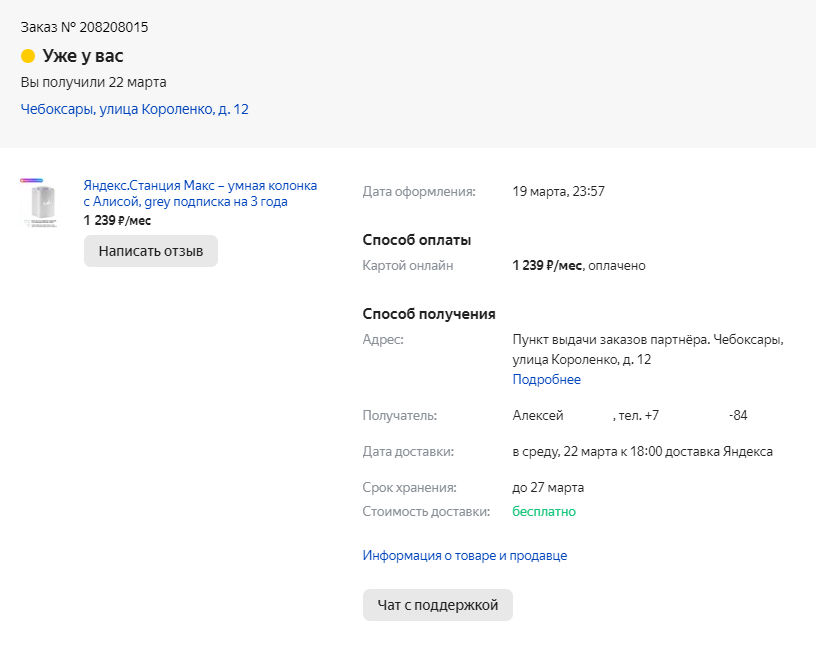Open the Яндекс.Станция Макс product title link

(200, 193)
